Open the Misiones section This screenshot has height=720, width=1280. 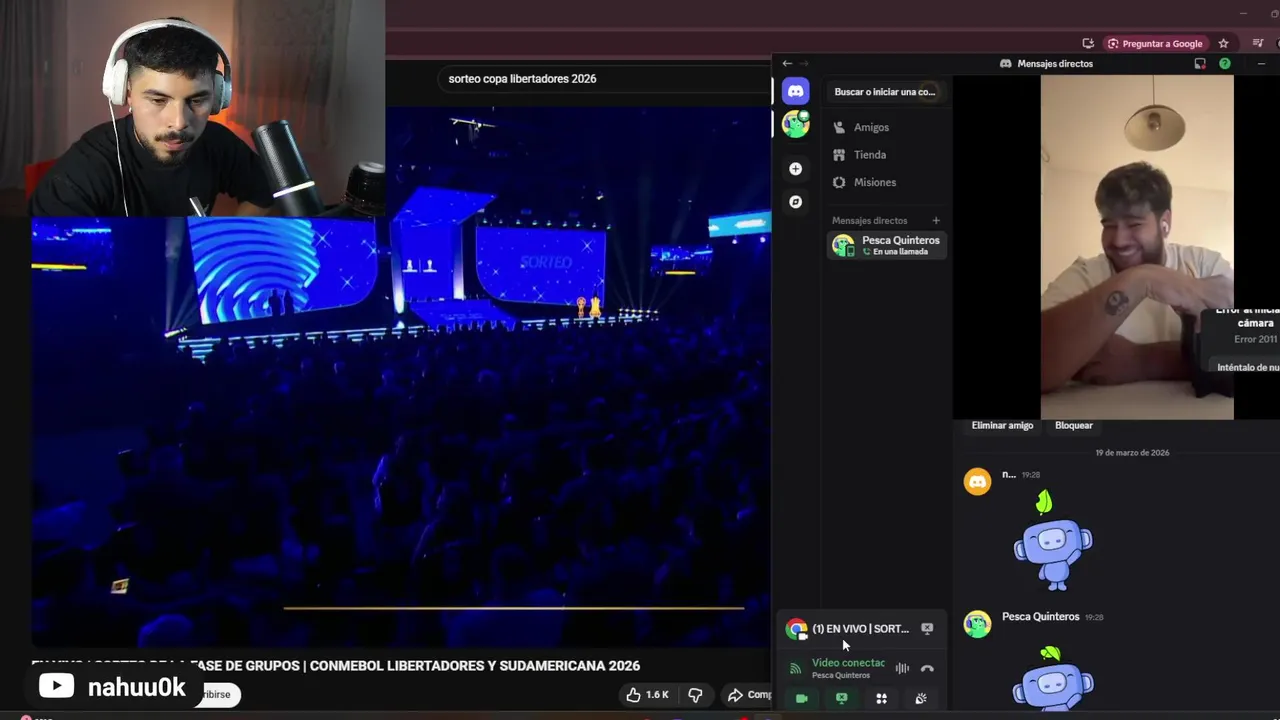(x=886, y=182)
